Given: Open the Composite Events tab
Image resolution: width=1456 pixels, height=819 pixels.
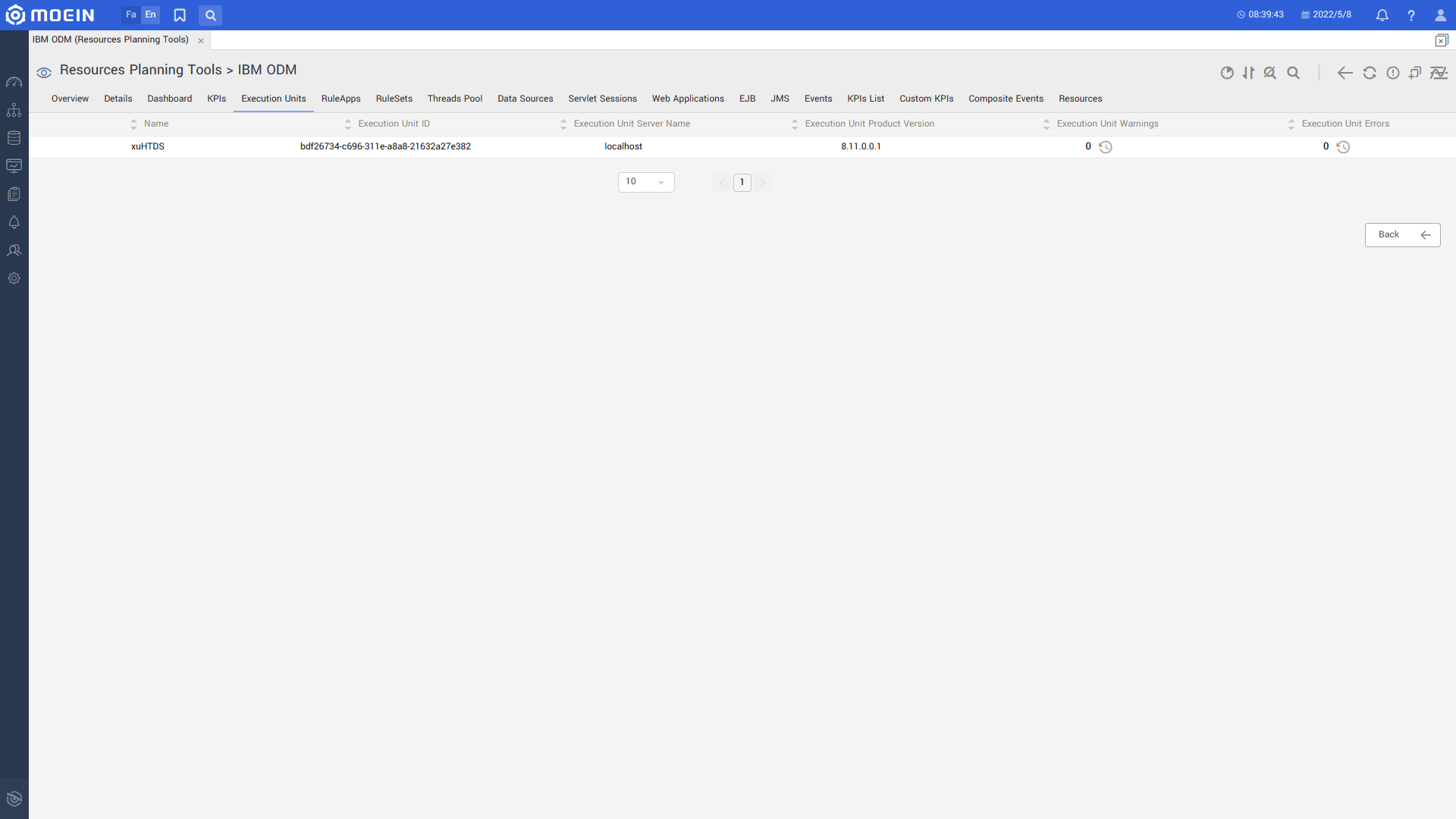Looking at the screenshot, I should (x=1006, y=99).
